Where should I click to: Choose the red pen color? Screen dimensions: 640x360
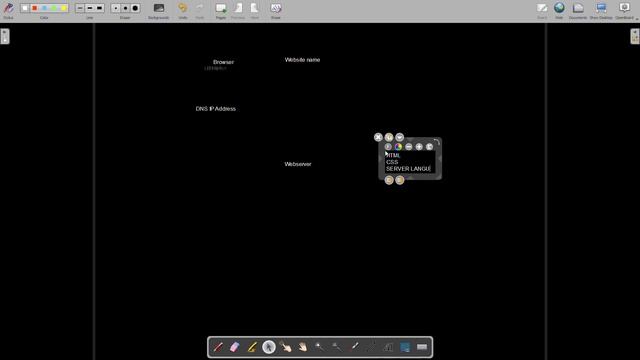pos(35,8)
